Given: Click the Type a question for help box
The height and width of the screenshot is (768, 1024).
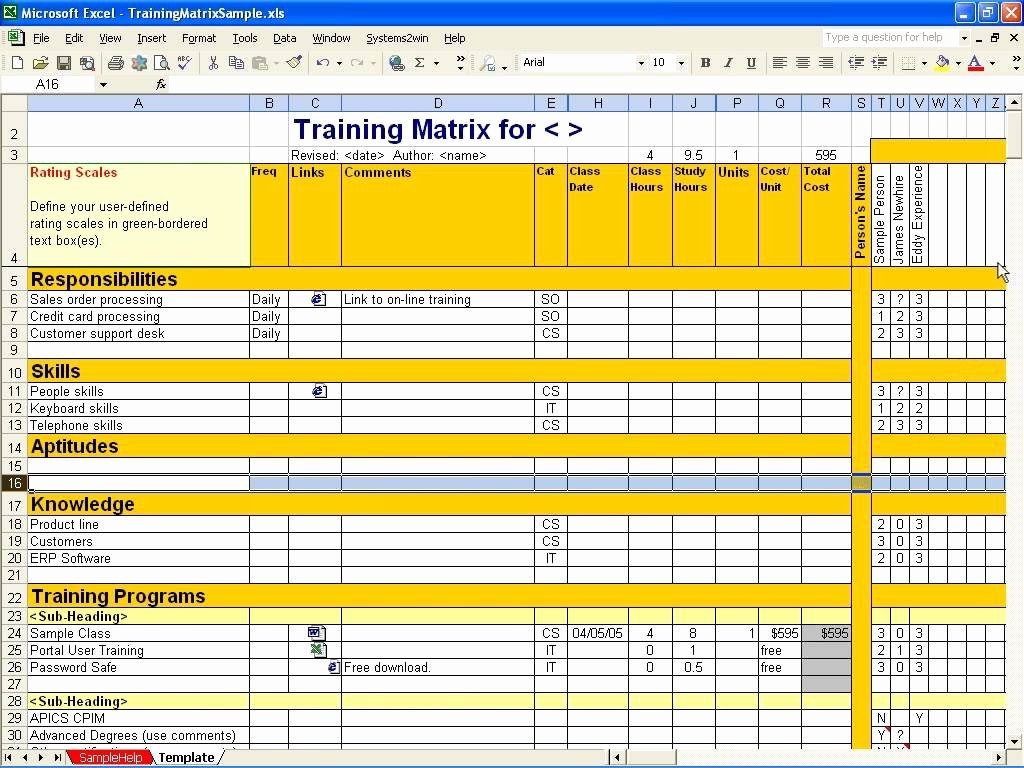Looking at the screenshot, I should tap(890, 38).
